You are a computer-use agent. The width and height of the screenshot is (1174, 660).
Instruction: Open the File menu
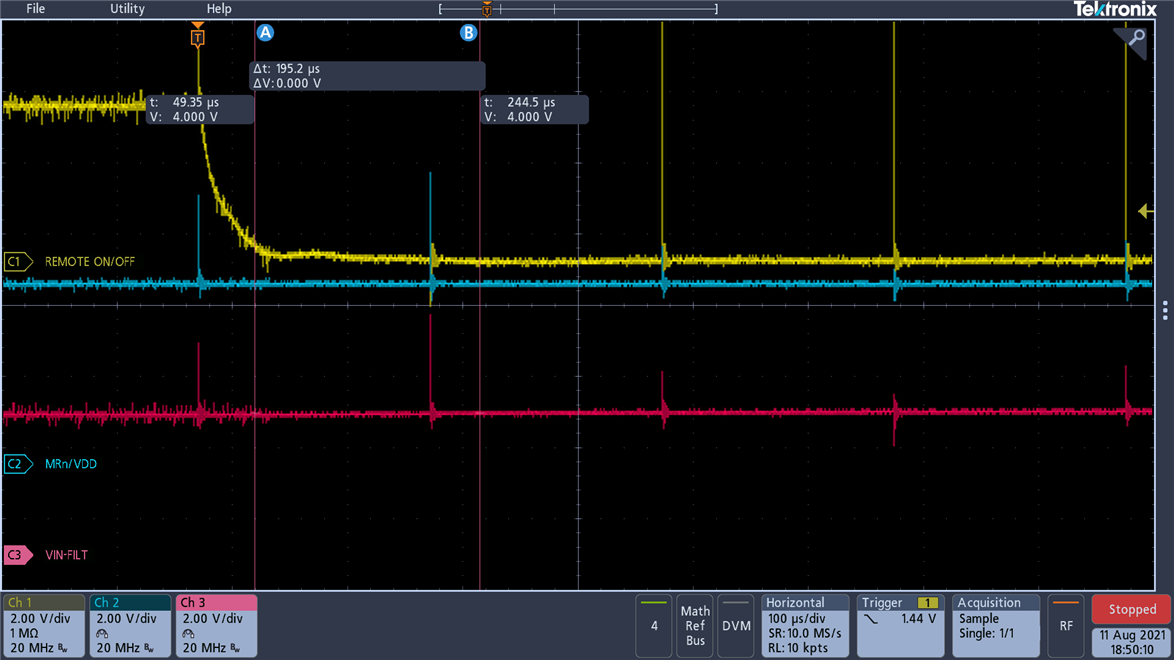(35, 9)
